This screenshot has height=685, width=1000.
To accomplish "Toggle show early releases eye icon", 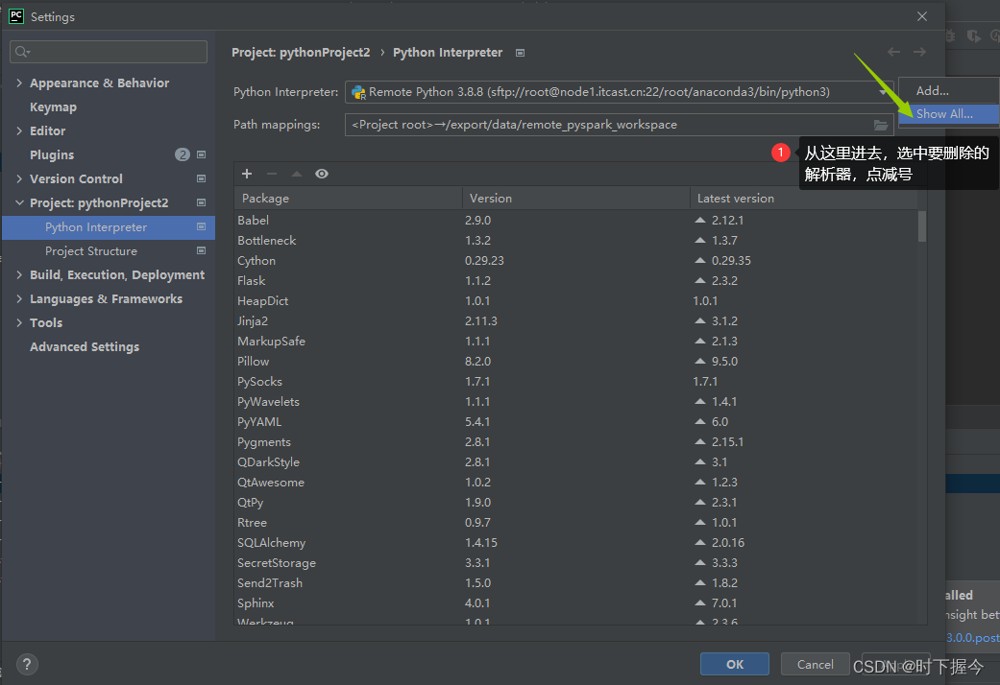I will click(x=321, y=173).
